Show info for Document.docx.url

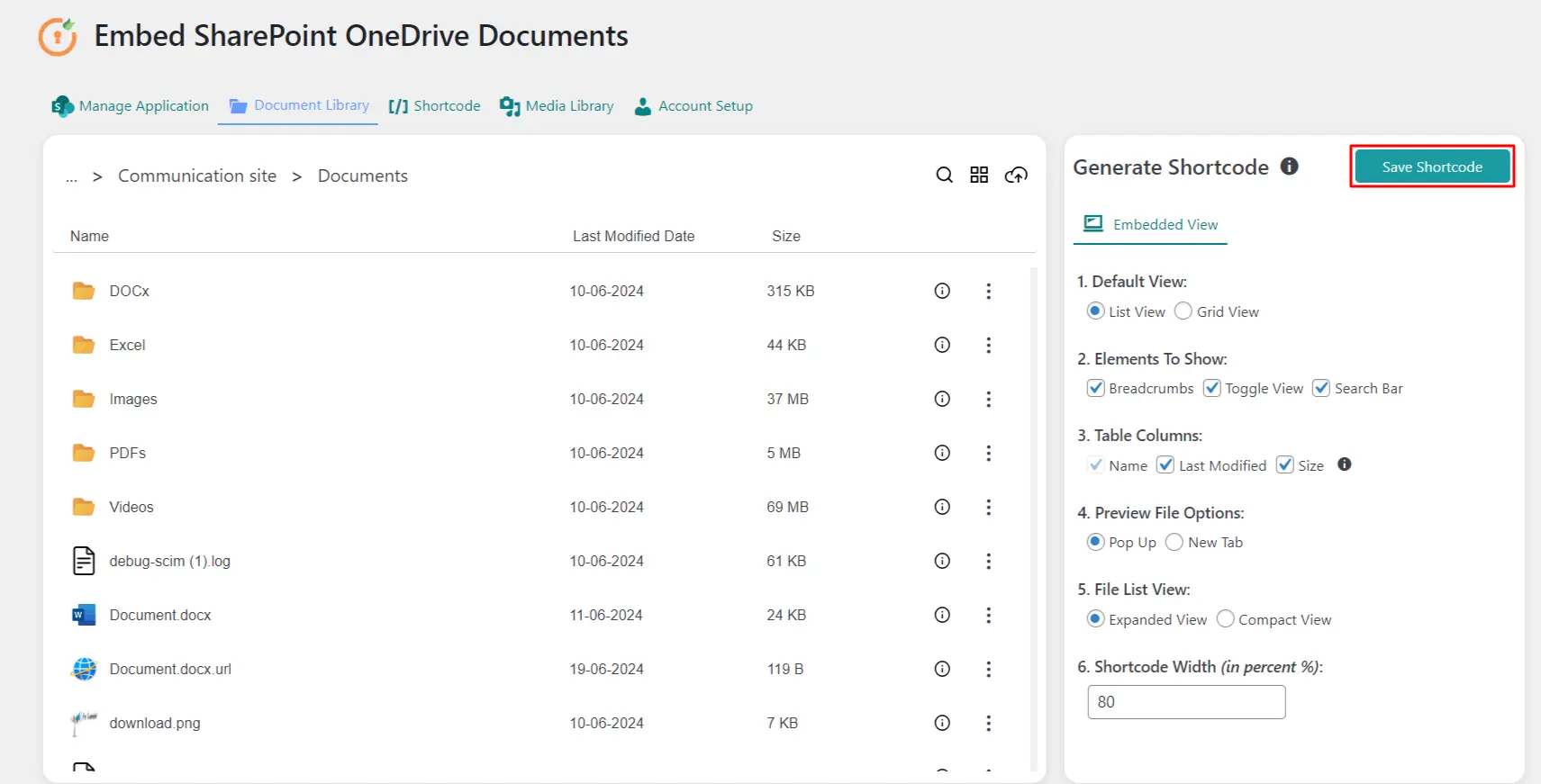[x=942, y=669]
